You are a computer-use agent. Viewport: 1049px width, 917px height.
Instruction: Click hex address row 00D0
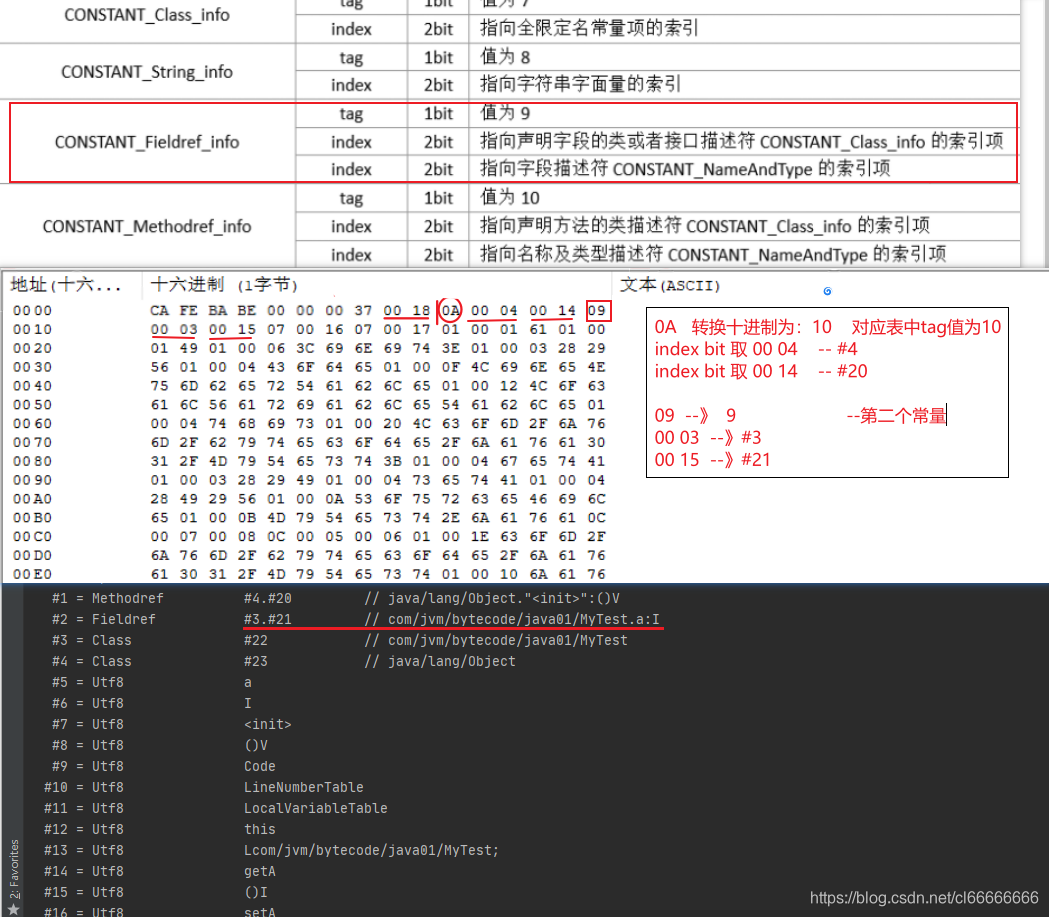coord(32,555)
